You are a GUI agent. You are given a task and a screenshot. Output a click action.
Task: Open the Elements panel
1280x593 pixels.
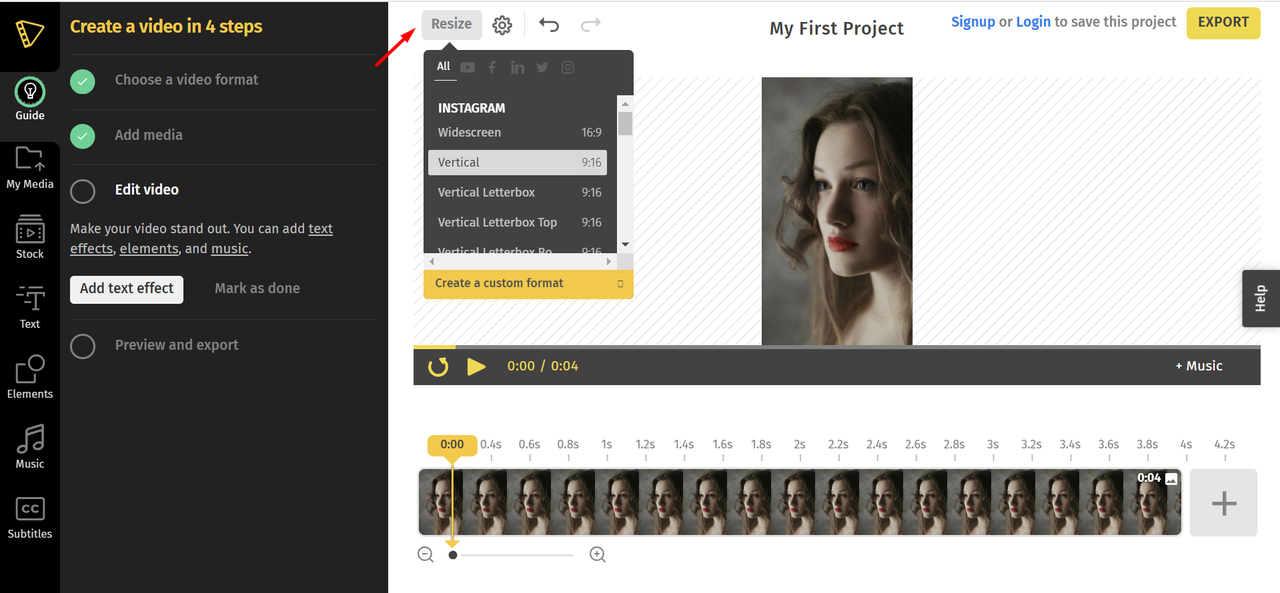[30, 377]
